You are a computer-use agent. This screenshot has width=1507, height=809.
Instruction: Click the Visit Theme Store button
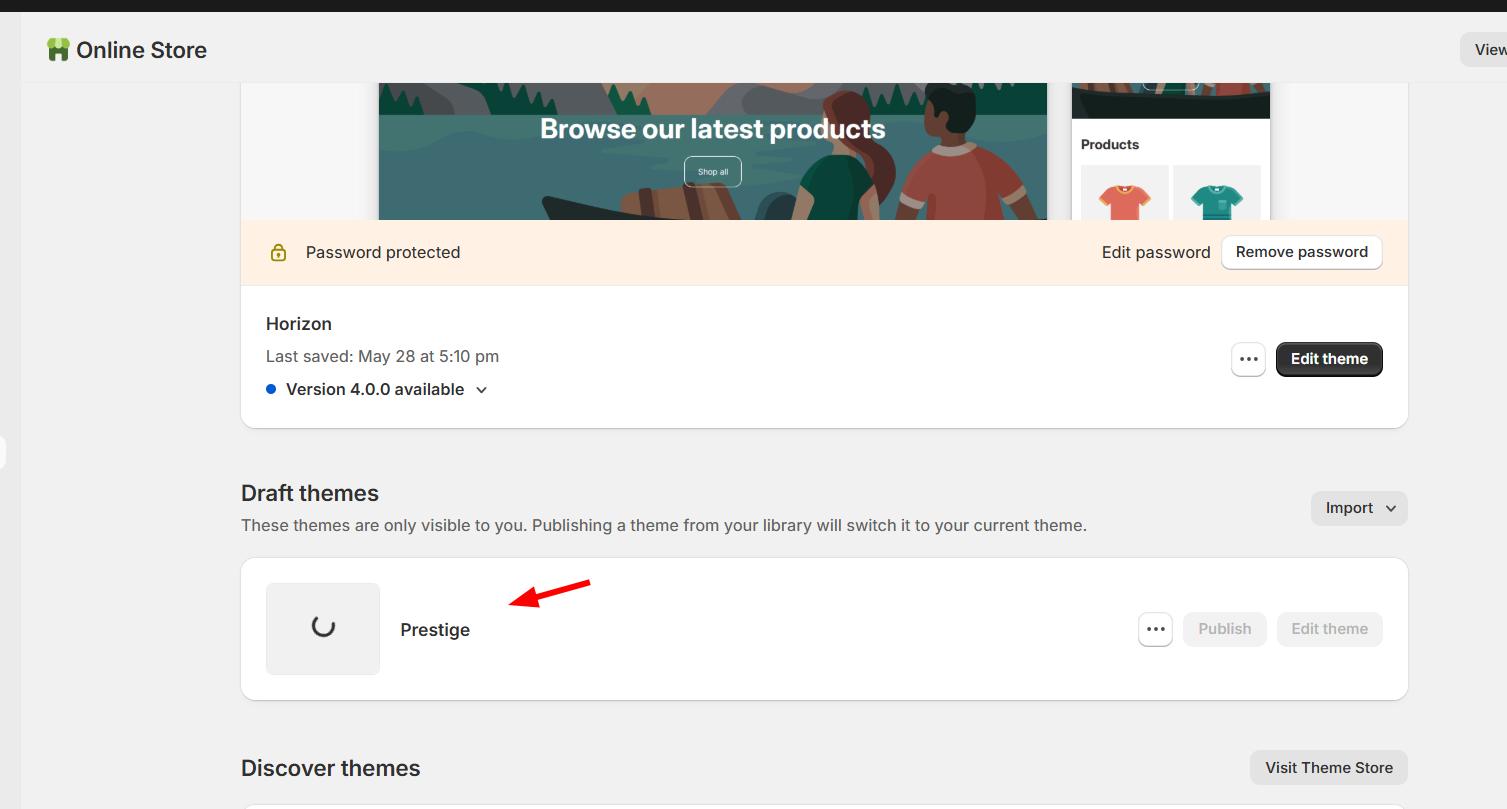pyautogui.click(x=1329, y=768)
